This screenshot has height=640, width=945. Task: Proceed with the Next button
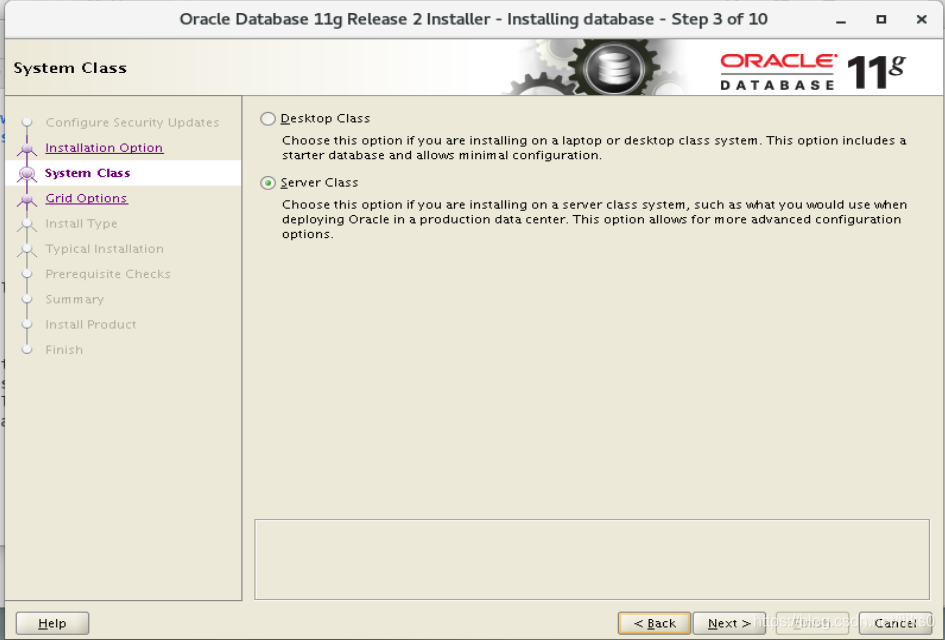[x=729, y=623]
